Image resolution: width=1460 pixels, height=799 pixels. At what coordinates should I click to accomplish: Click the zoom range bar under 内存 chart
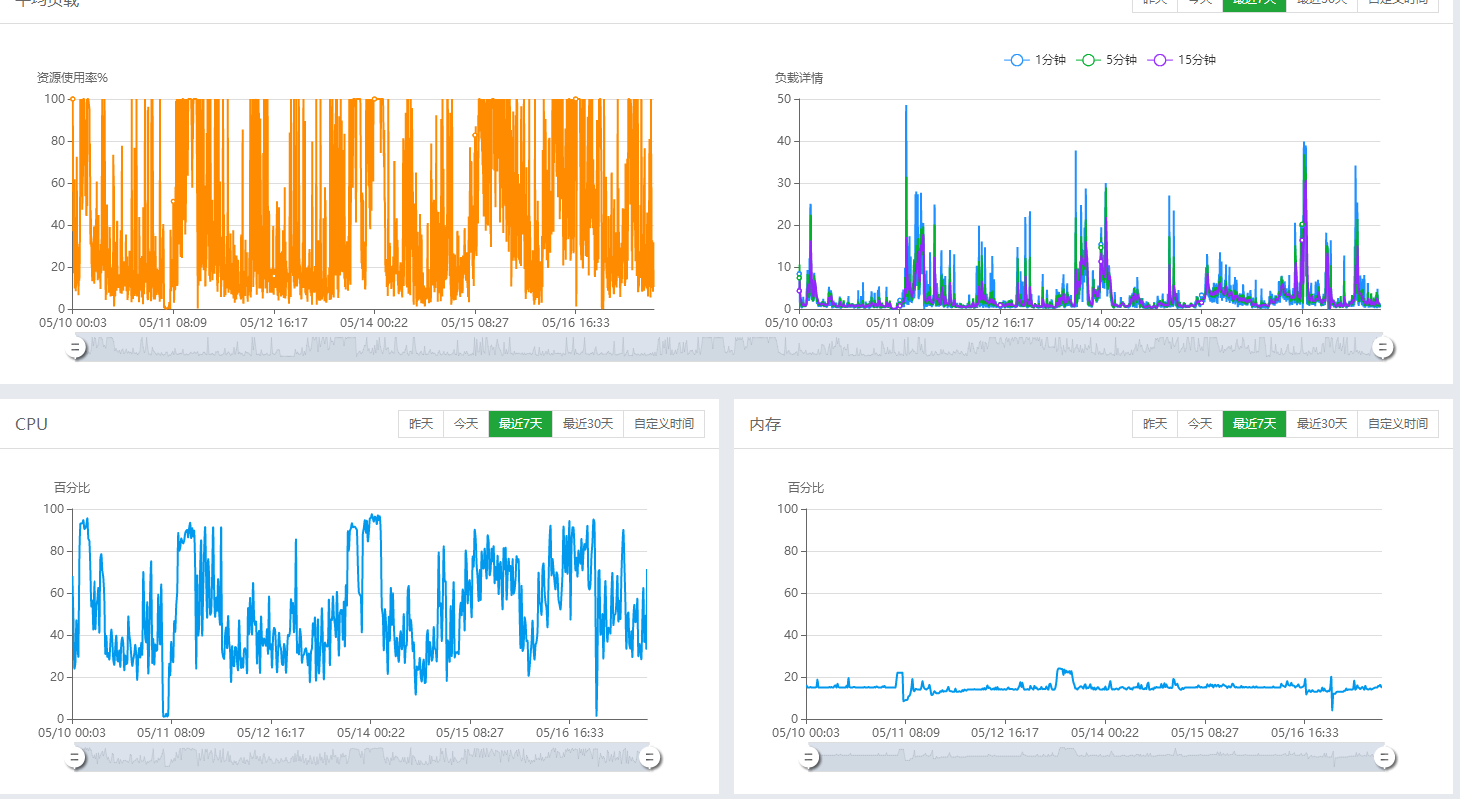pyautogui.click(x=1096, y=758)
